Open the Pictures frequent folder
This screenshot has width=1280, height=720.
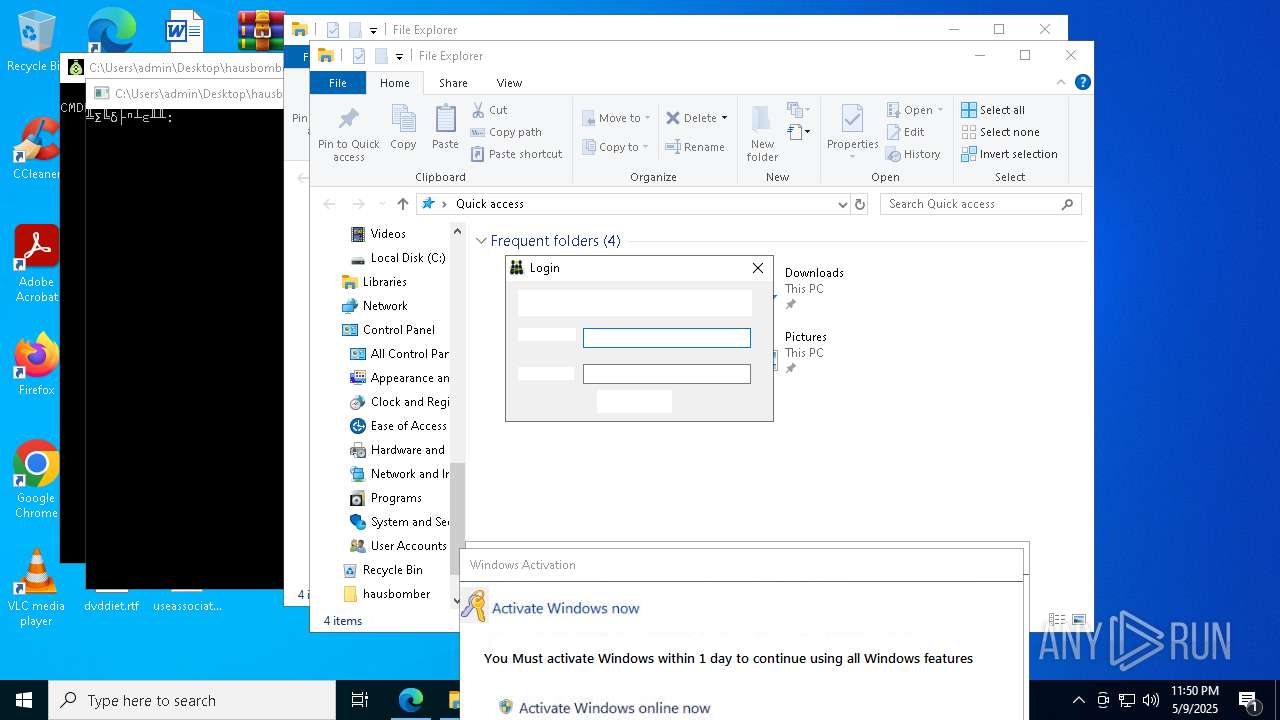[805, 337]
